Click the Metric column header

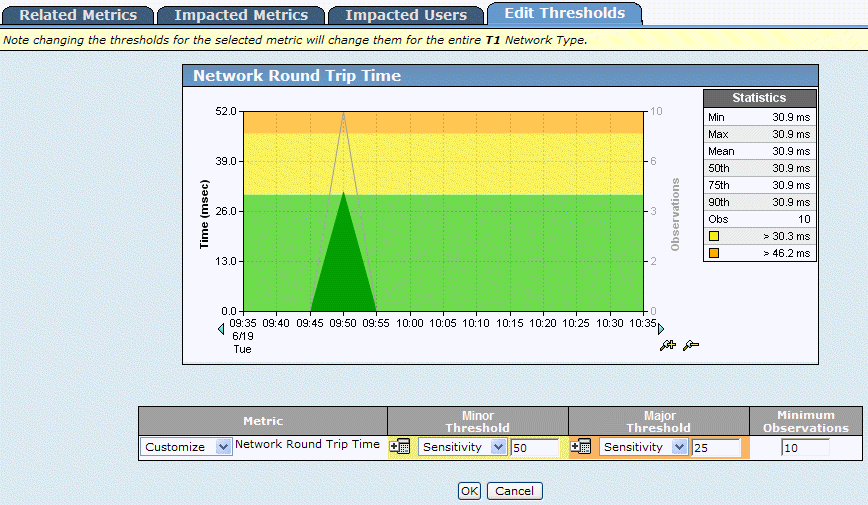click(x=263, y=421)
